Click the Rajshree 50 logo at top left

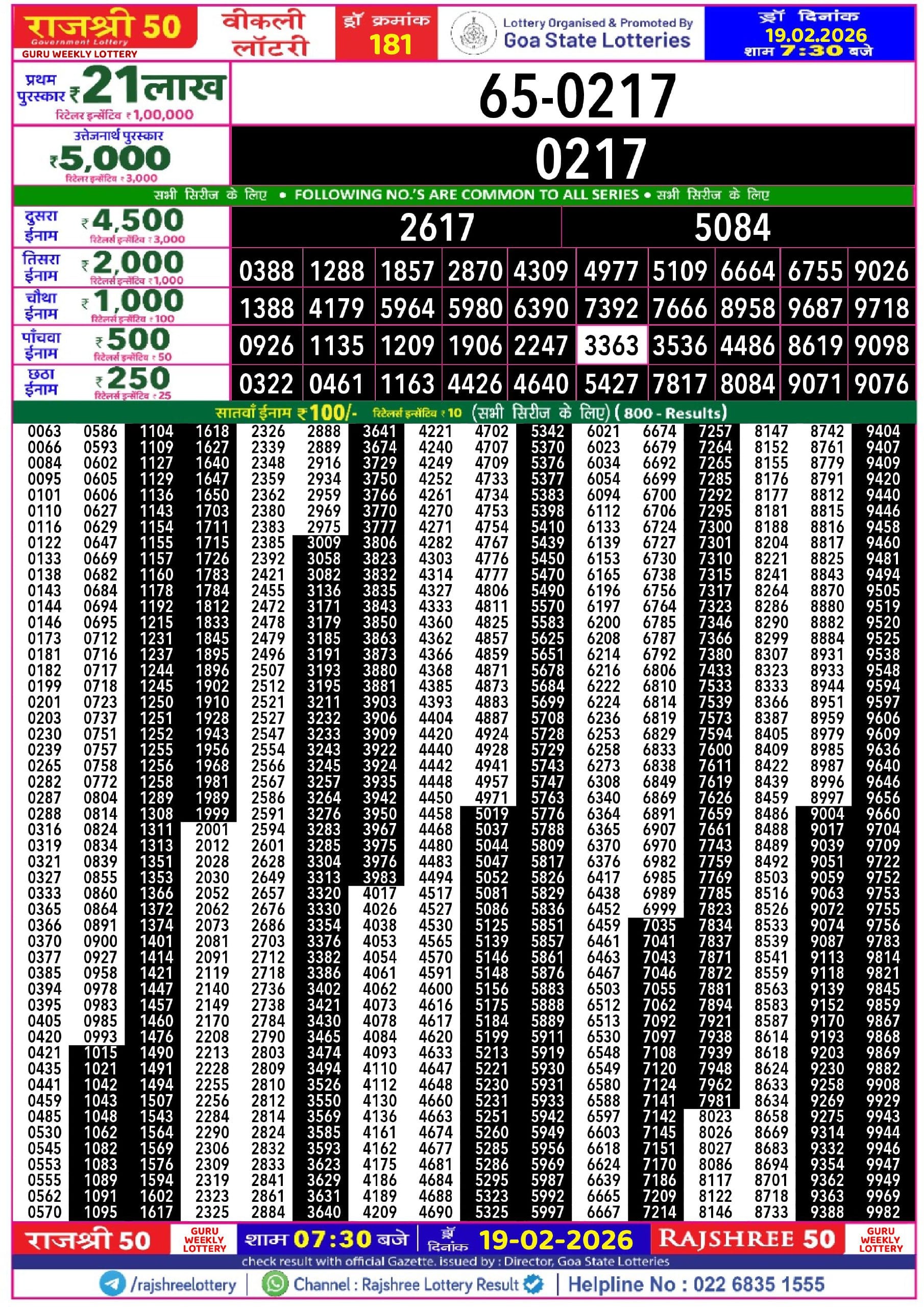click(104, 29)
